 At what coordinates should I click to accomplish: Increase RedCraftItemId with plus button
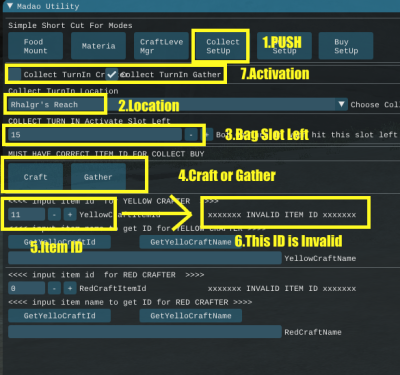(x=70, y=288)
